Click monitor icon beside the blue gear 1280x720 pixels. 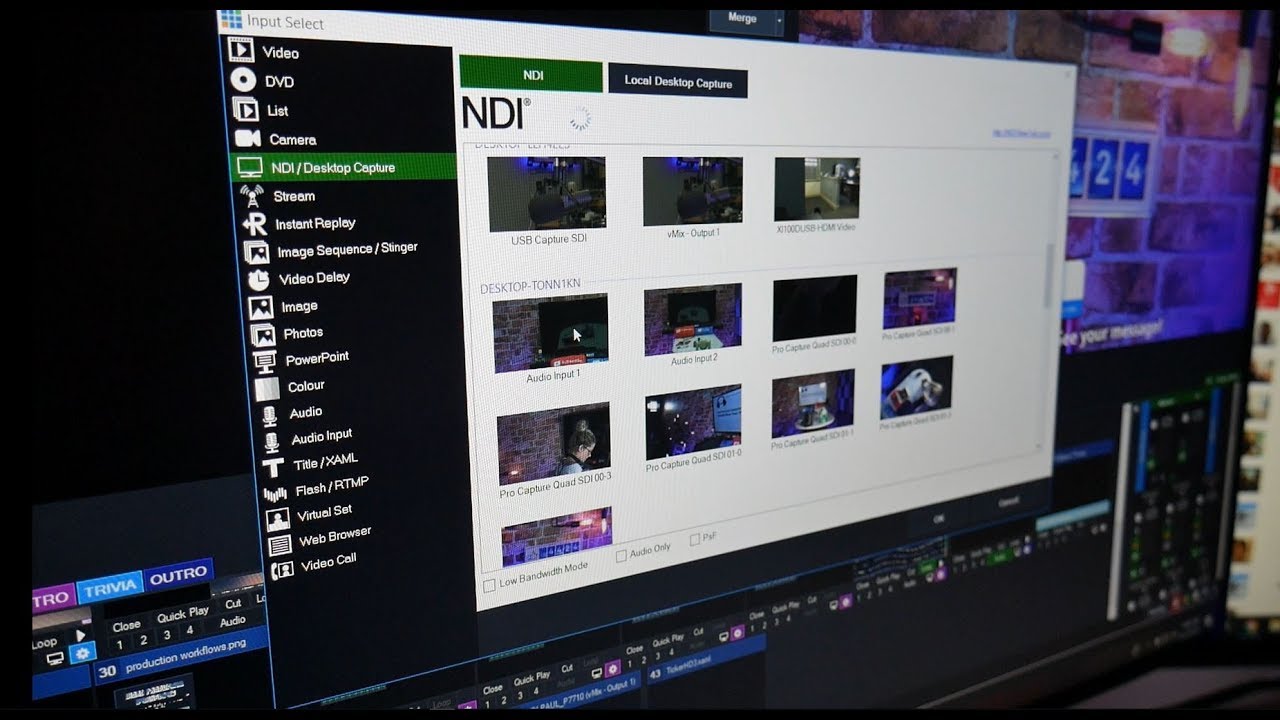click(x=54, y=659)
